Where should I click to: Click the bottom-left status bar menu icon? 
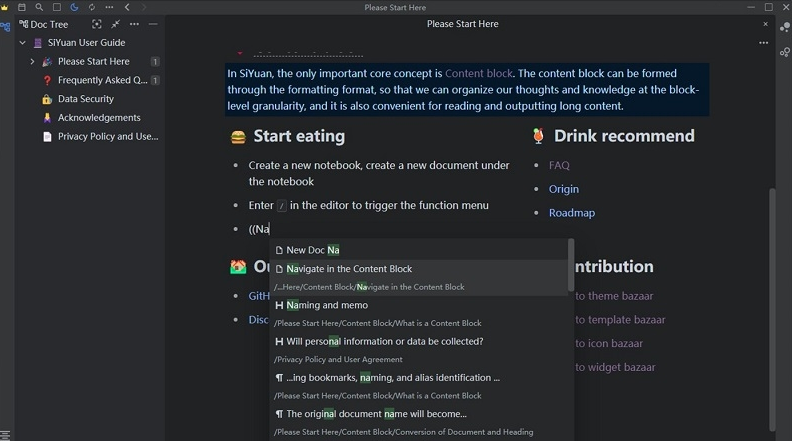coord(5,435)
